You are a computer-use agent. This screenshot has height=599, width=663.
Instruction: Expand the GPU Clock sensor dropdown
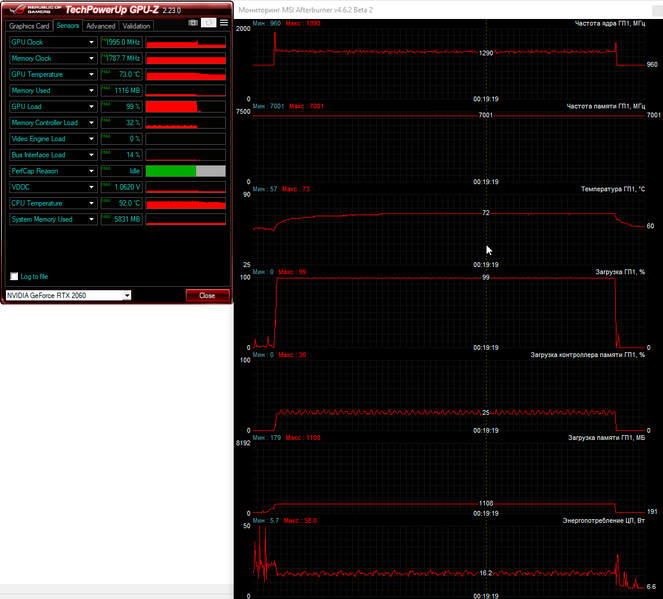point(91,42)
